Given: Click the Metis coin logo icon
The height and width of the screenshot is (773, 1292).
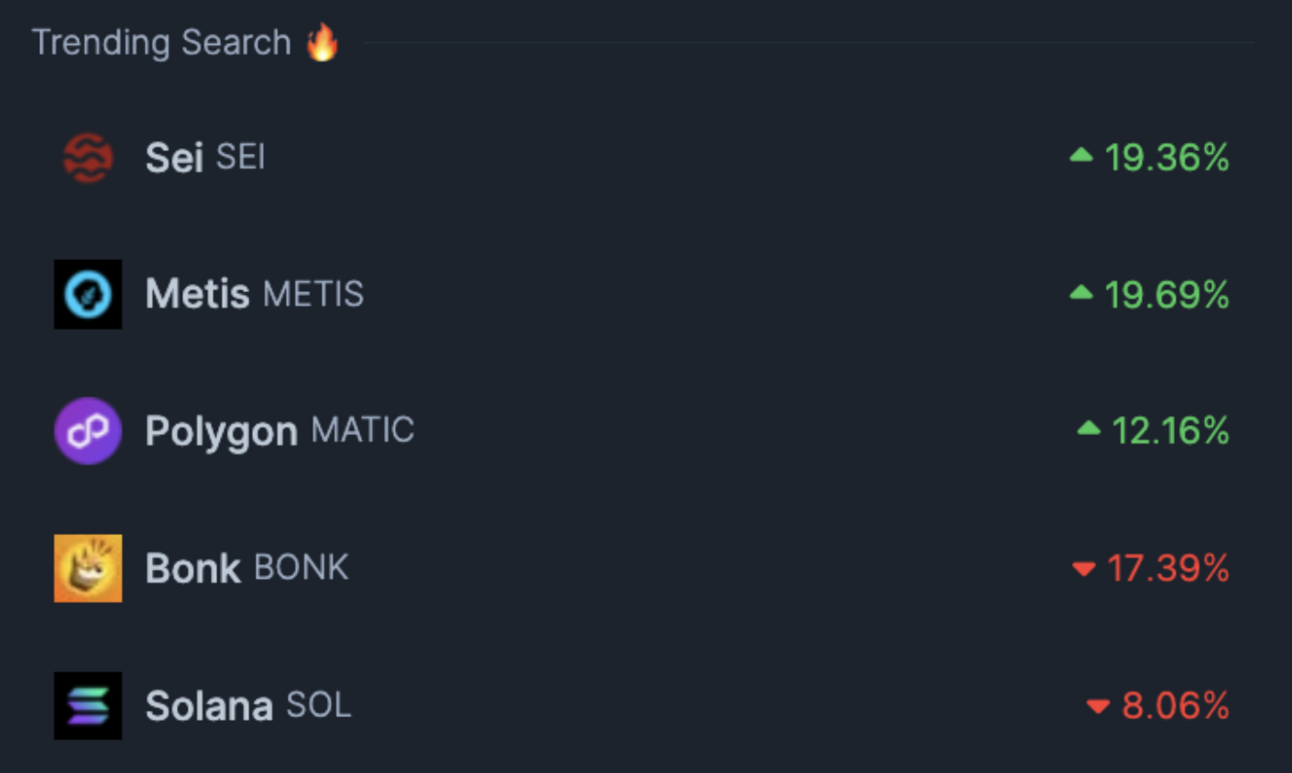Looking at the screenshot, I should point(88,294).
